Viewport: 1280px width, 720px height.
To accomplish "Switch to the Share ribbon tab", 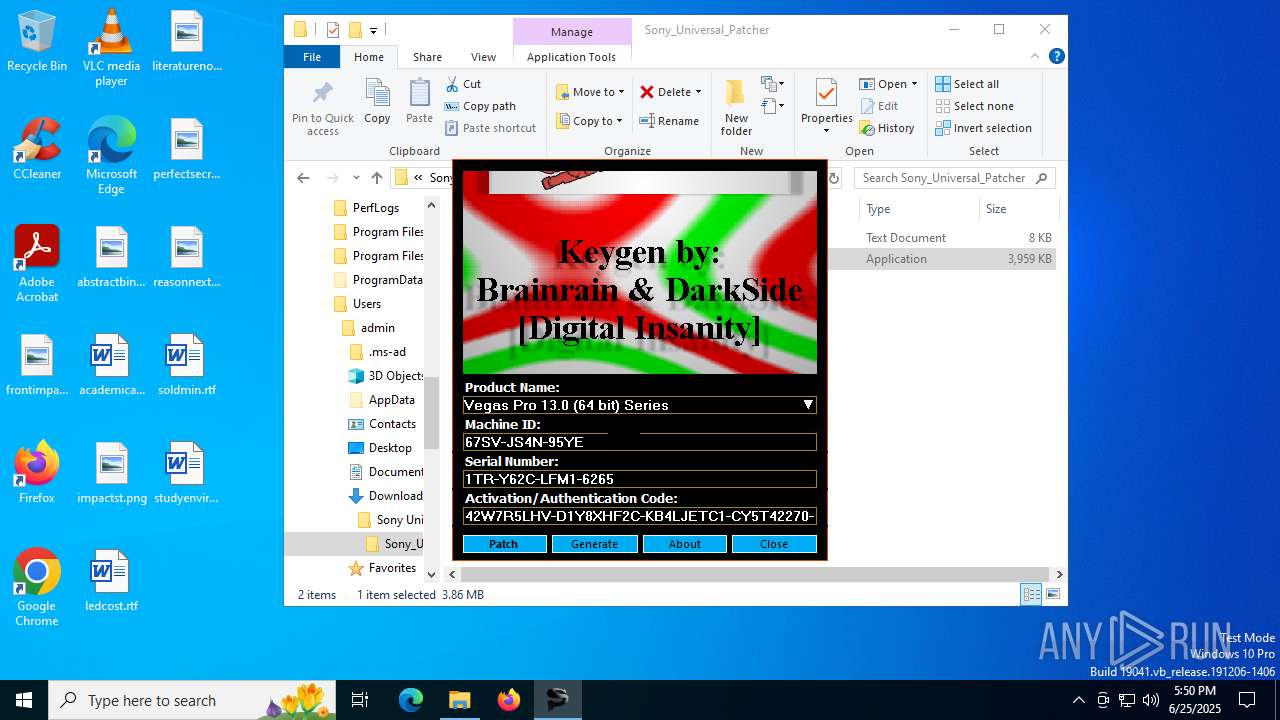I will tap(427, 57).
